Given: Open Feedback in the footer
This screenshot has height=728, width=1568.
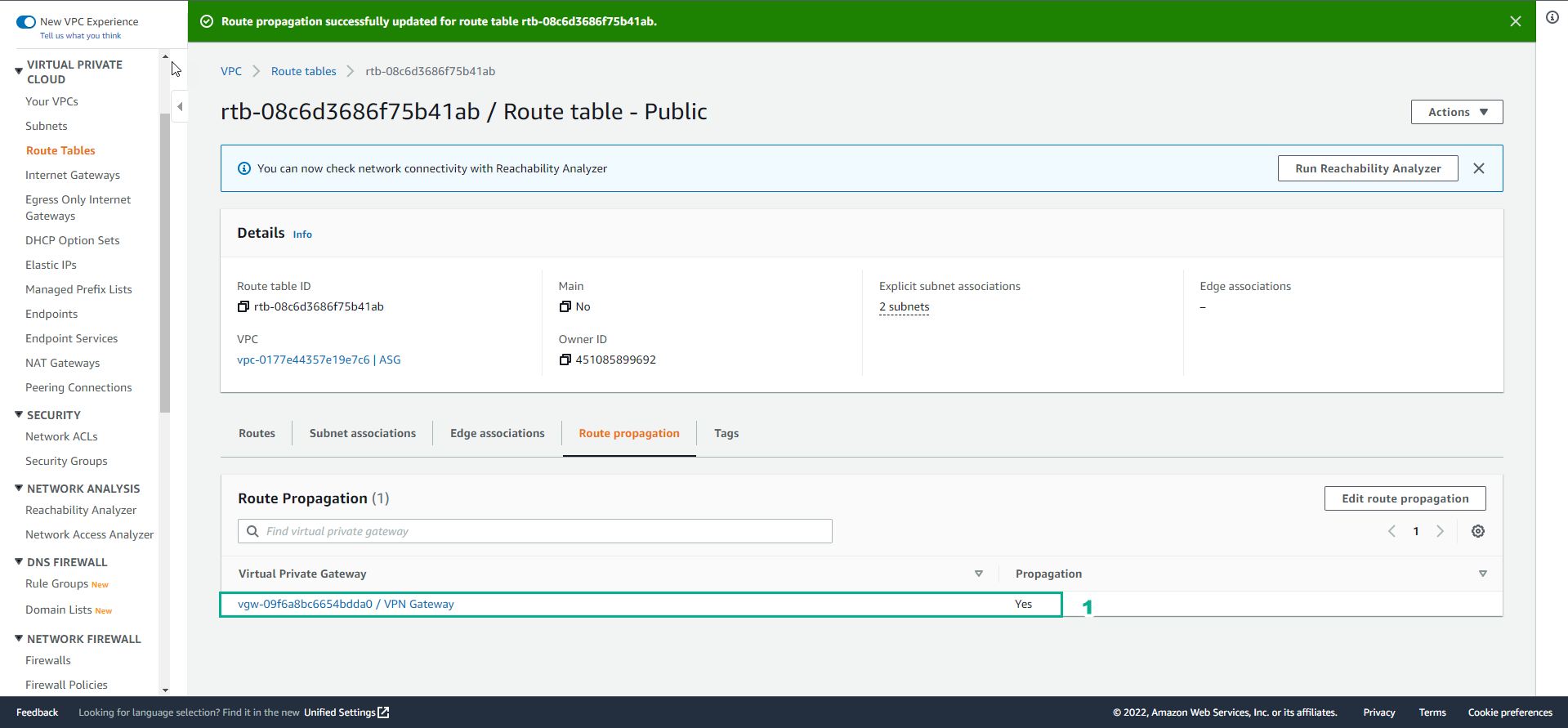Looking at the screenshot, I should [37, 712].
